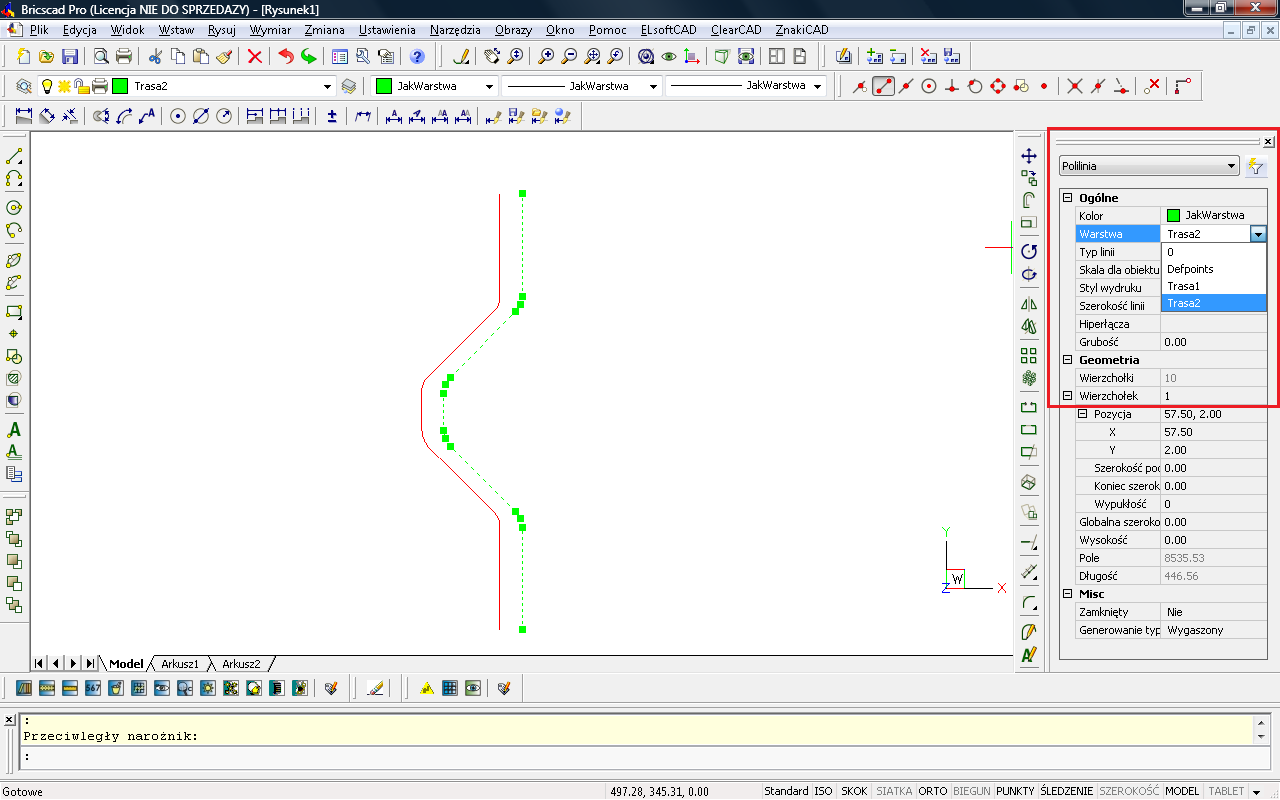Toggle BIEGUN polar tracking in status bar
The width and height of the screenshot is (1280, 800).
[972, 791]
